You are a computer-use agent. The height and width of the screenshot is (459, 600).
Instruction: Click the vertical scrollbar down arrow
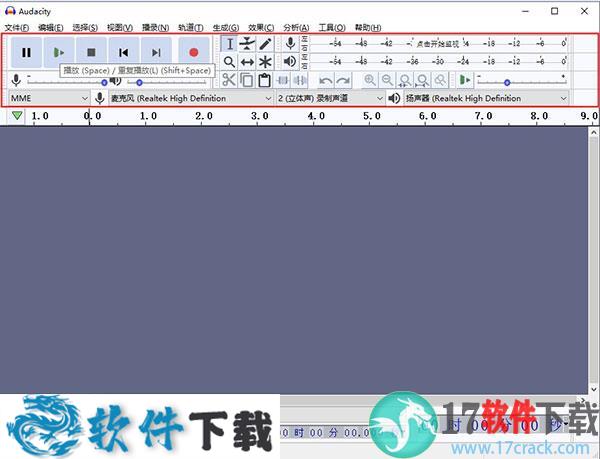click(593, 389)
